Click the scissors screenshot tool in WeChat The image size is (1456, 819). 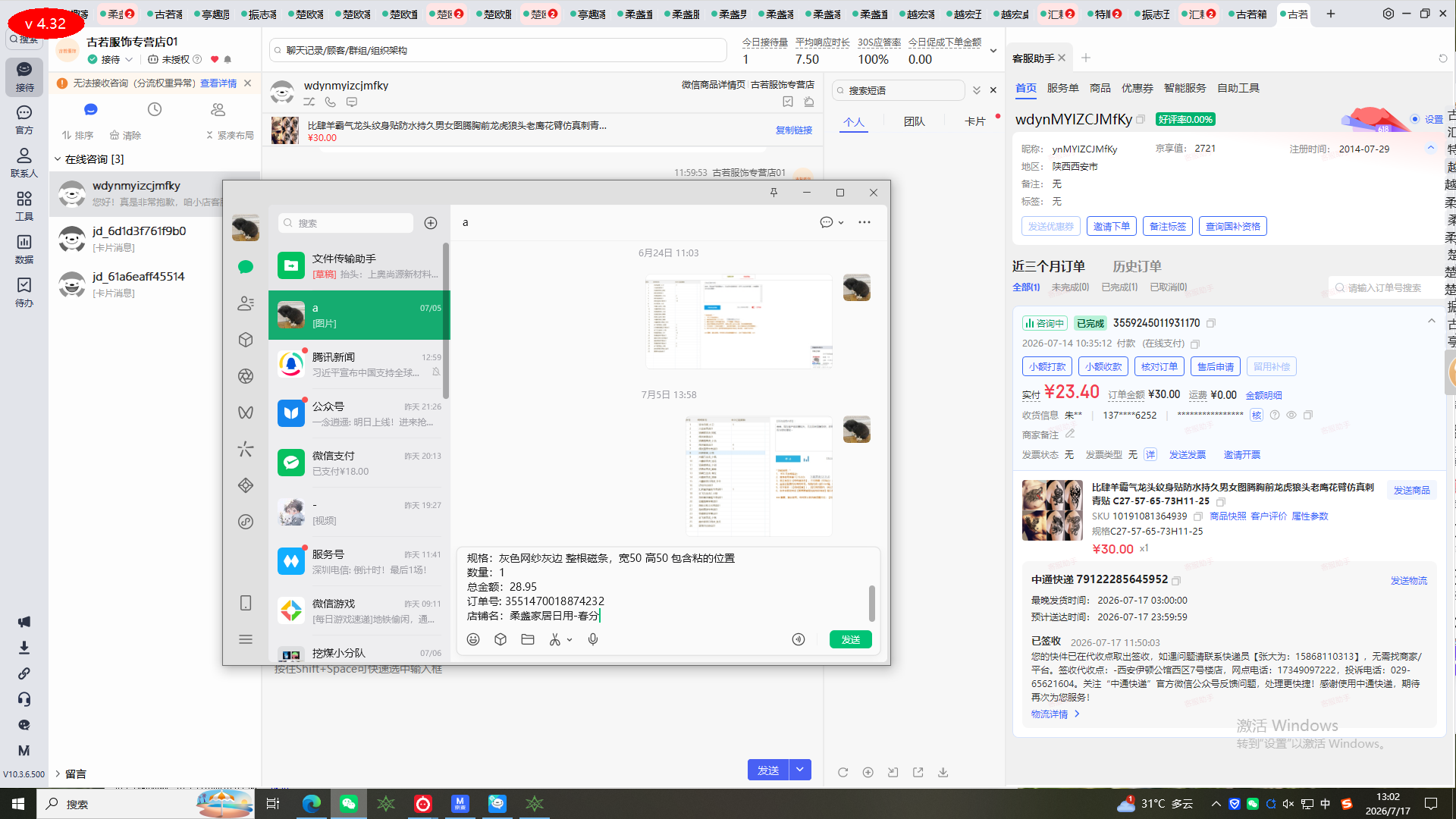pos(555,639)
